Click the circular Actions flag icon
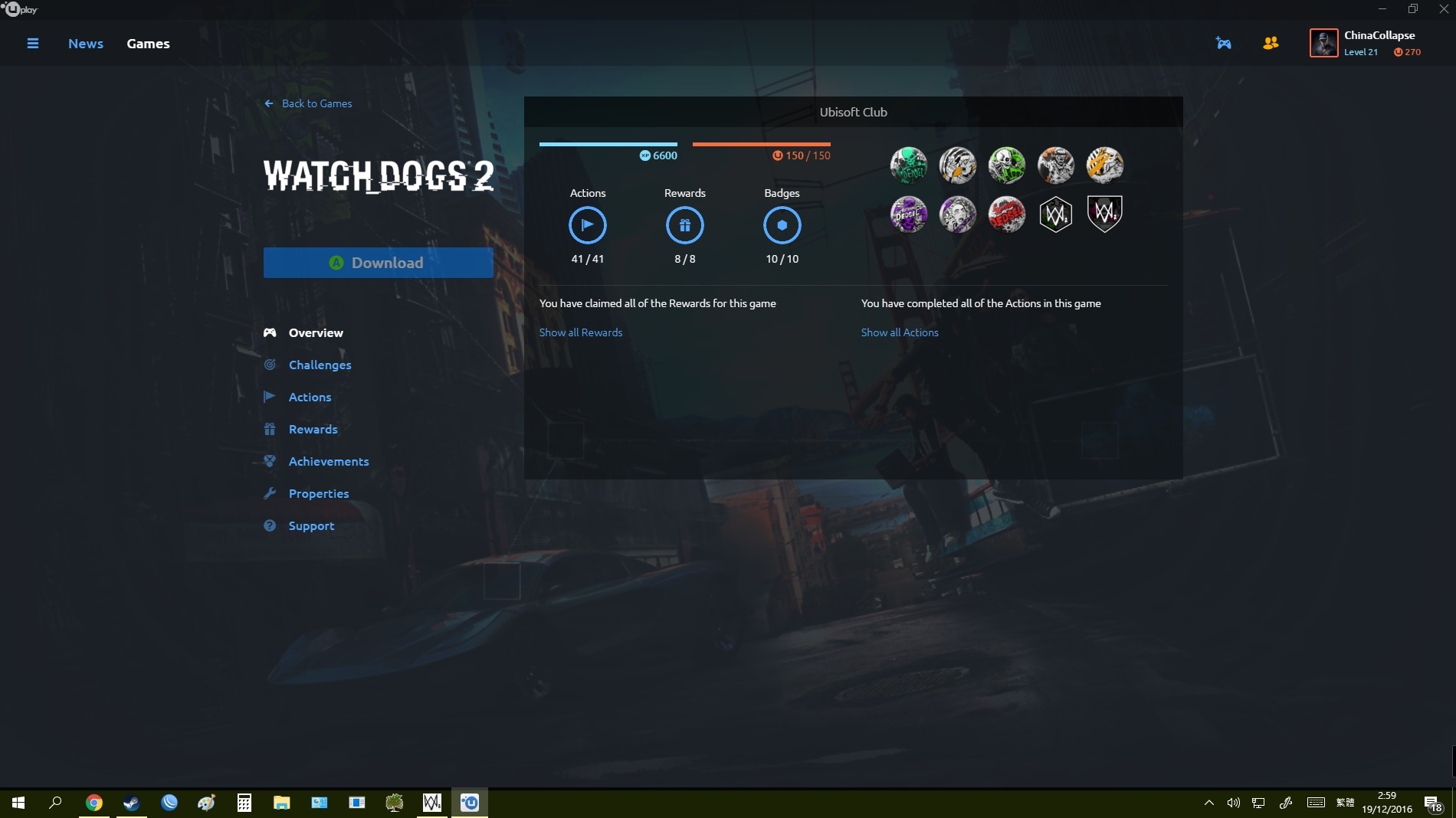 (x=588, y=225)
